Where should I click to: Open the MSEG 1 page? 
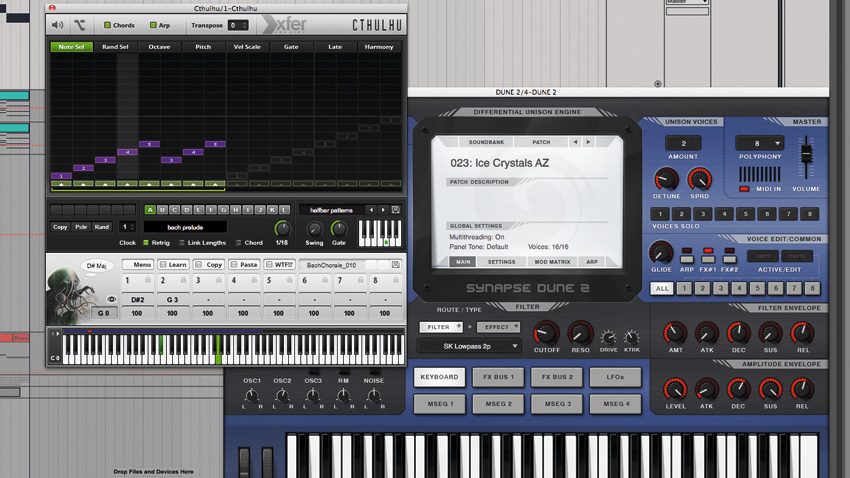coord(440,404)
